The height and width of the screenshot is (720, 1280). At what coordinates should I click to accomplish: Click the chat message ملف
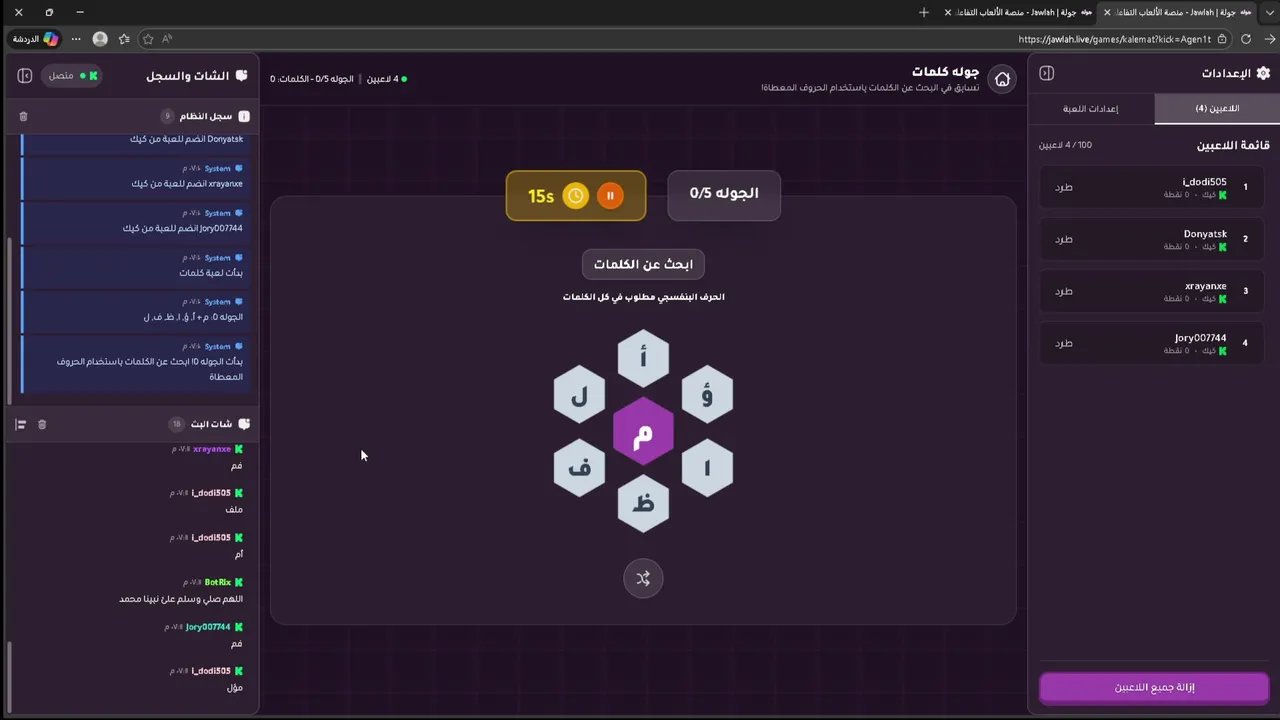pyautogui.click(x=234, y=510)
